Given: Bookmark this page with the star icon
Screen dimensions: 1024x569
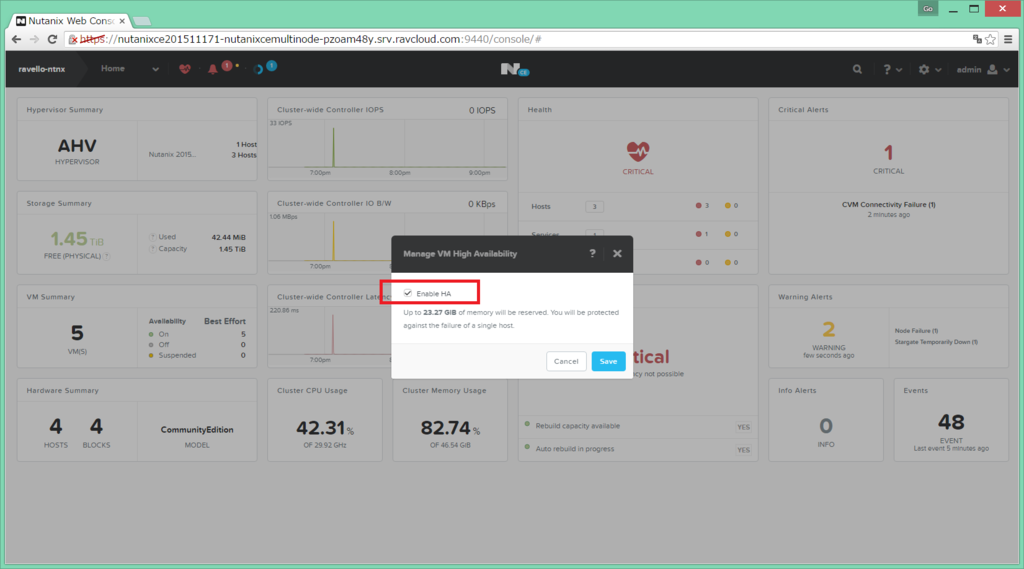Looking at the screenshot, I should (991, 39).
